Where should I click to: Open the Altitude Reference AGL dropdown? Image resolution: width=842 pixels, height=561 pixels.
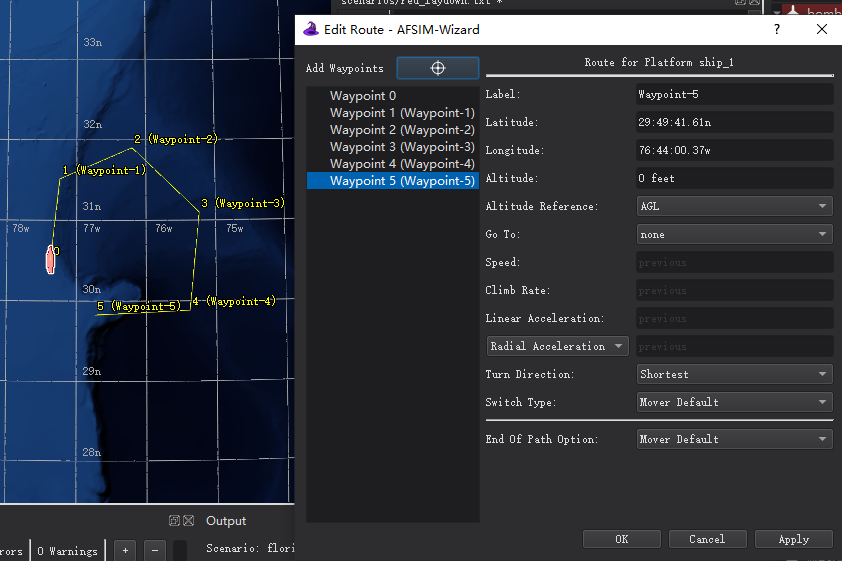point(734,206)
